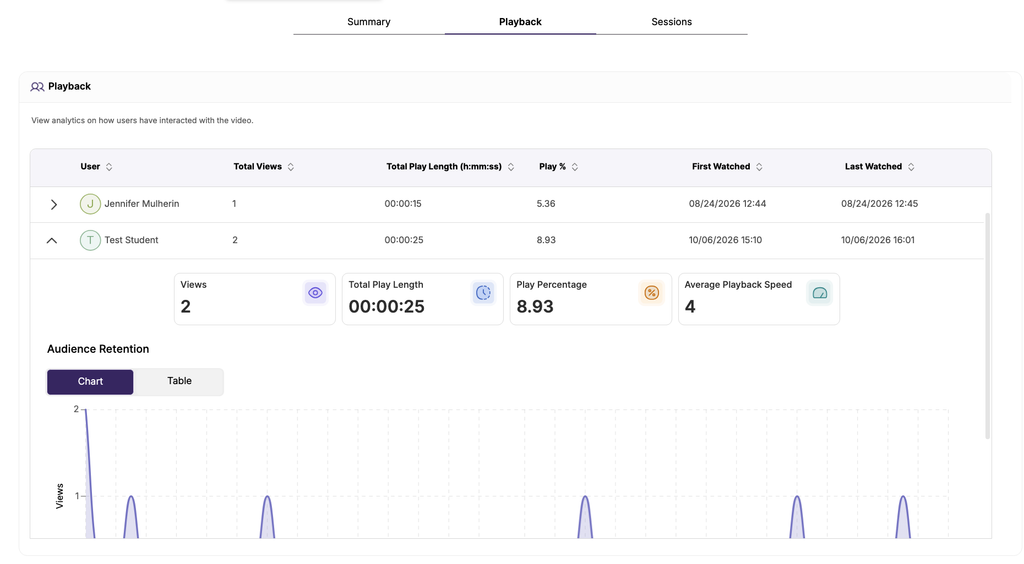1024x564 pixels.
Task: Click last watched 08/24/2026 12:45
Action: pyautogui.click(x=880, y=204)
